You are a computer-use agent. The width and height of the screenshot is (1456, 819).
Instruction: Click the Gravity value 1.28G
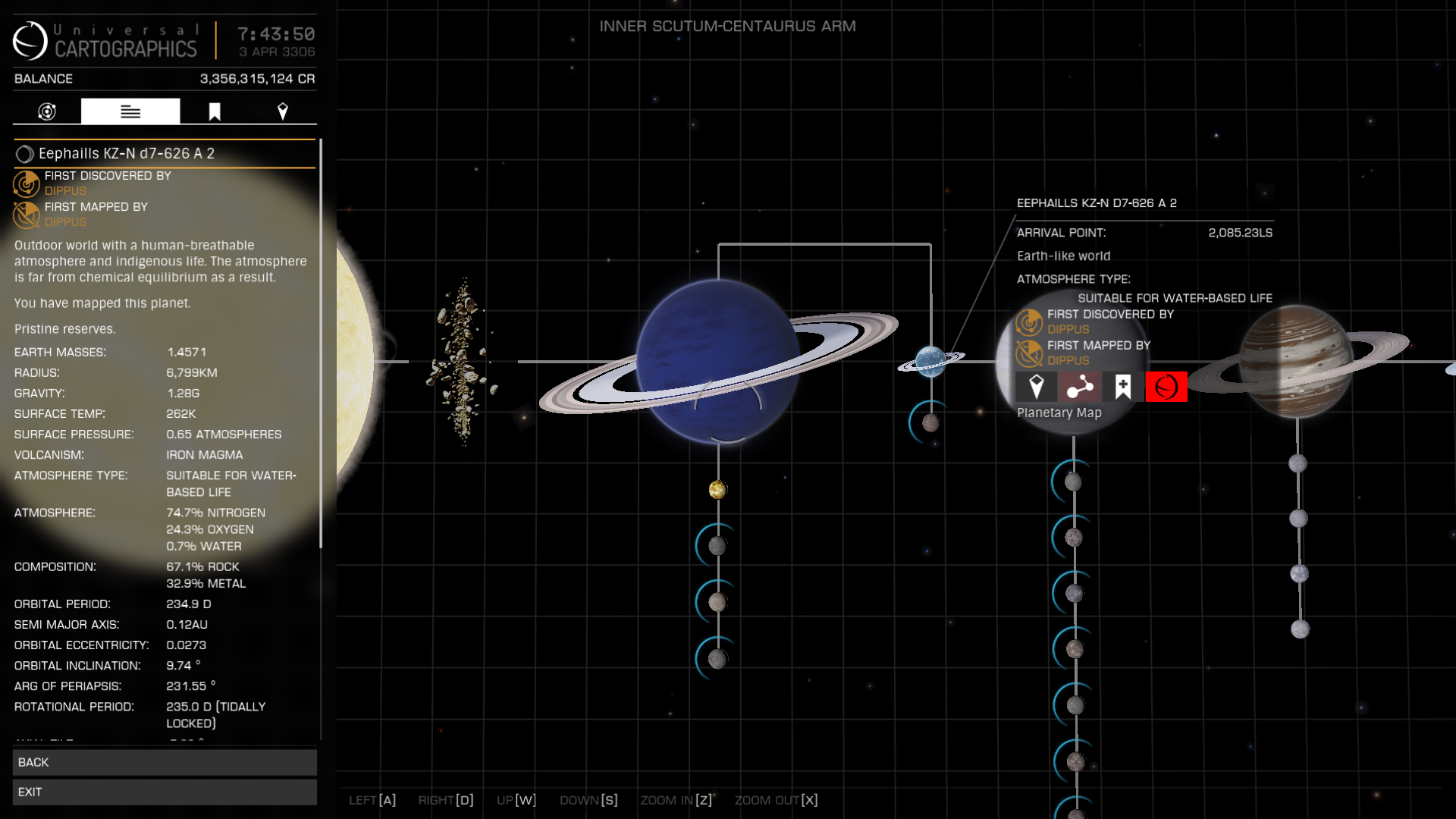pyautogui.click(x=184, y=394)
